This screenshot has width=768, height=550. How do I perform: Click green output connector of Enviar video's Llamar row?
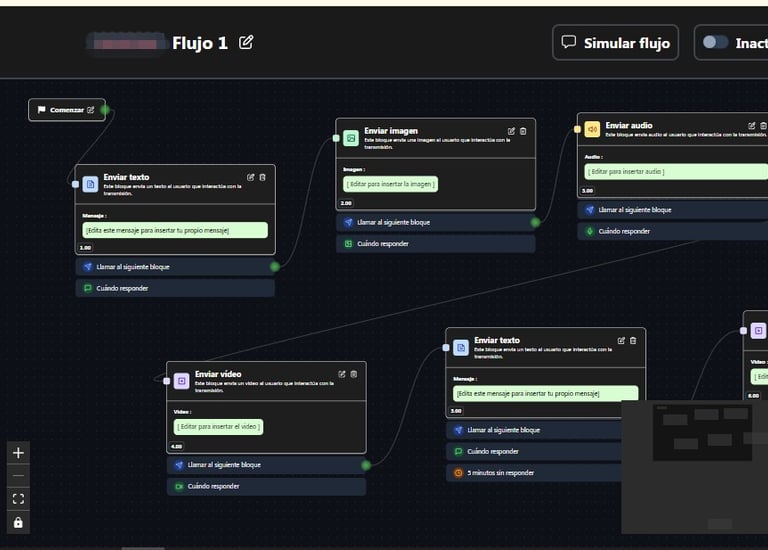pos(366,465)
